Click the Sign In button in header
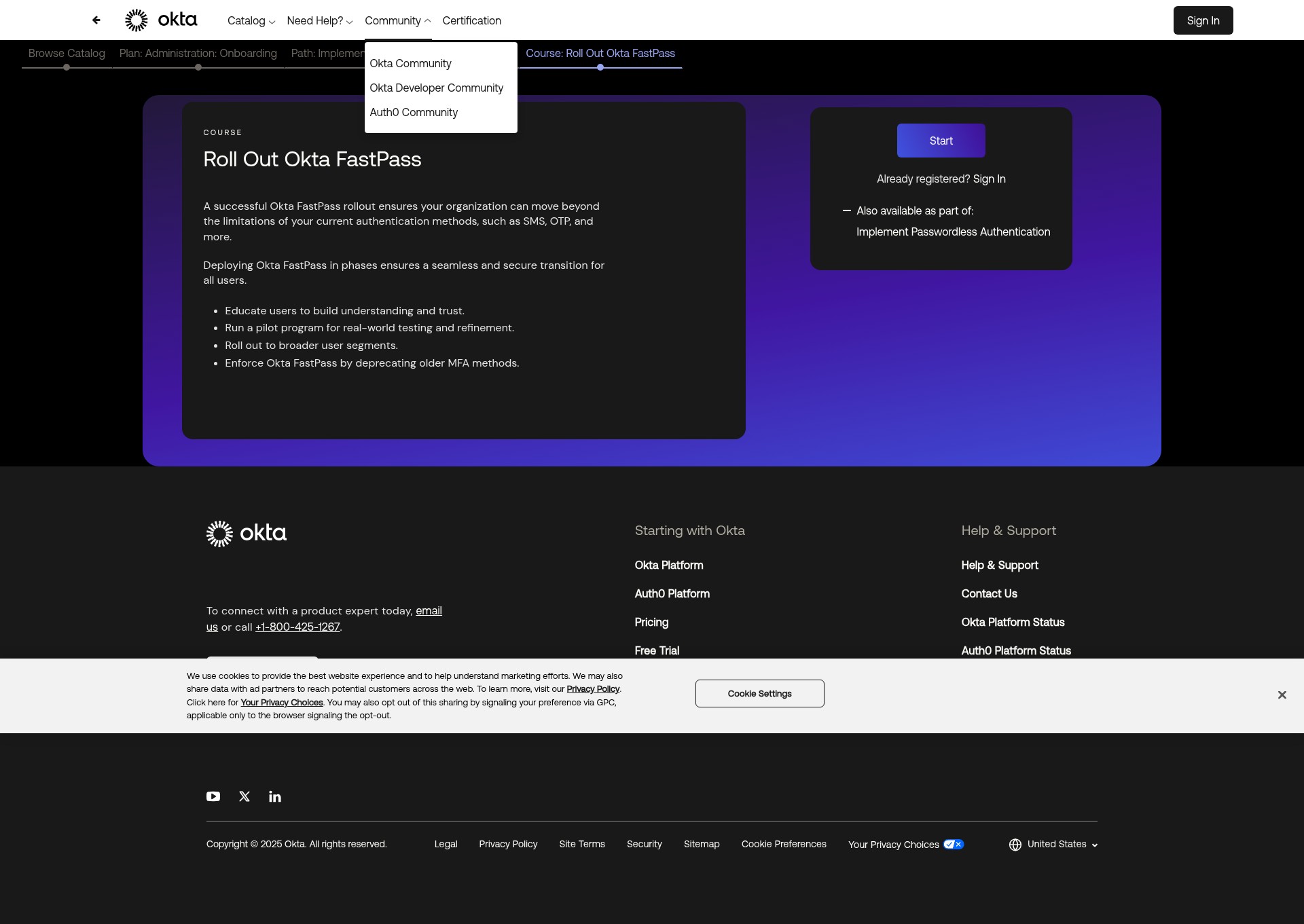Viewport: 1304px width, 924px height. point(1203,20)
